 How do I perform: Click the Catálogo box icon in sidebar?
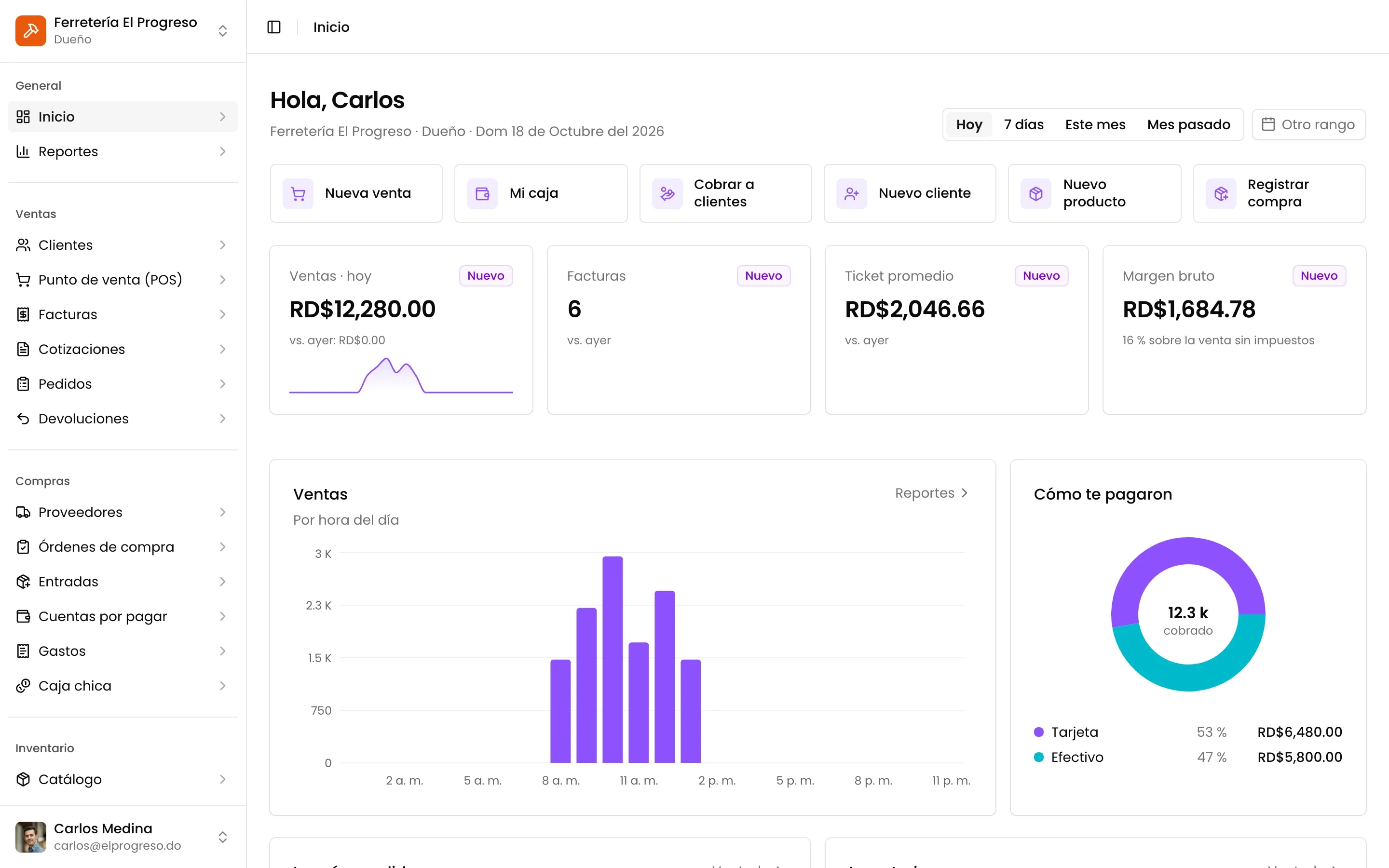(23, 779)
